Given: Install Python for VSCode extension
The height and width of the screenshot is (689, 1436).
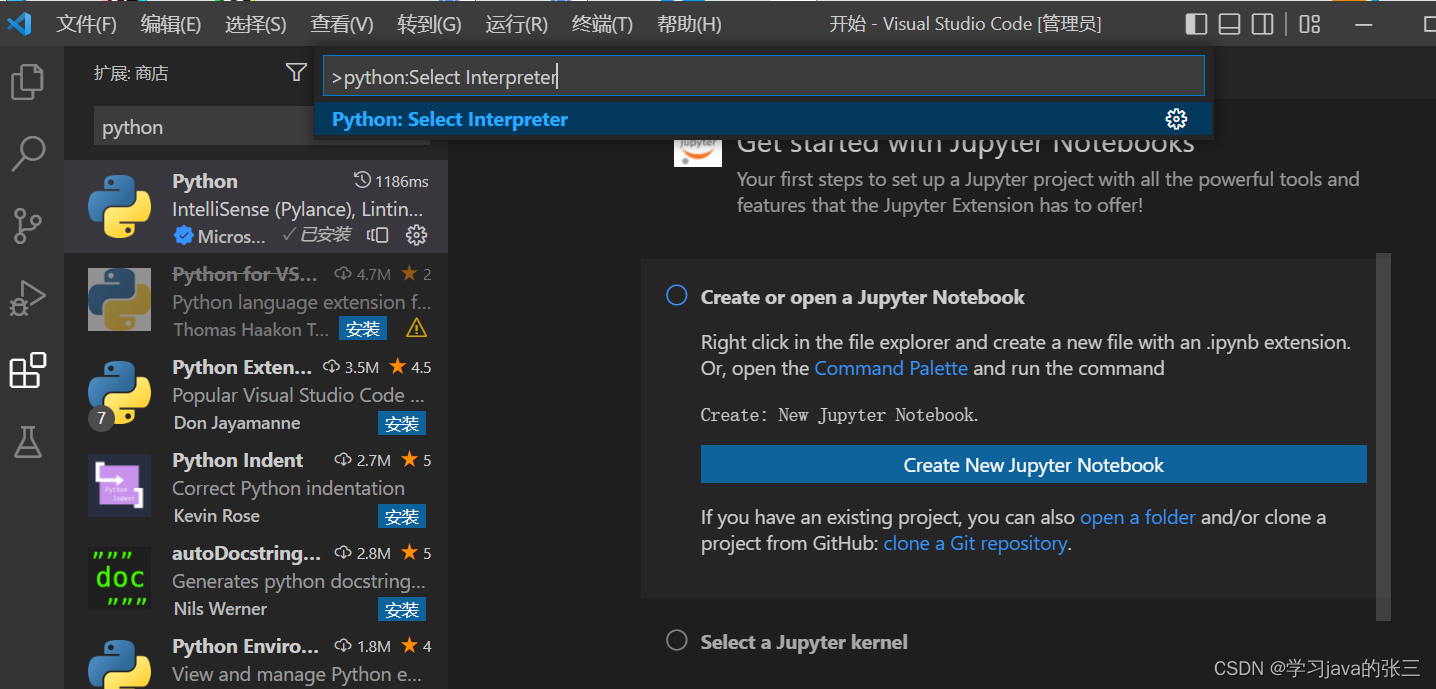Looking at the screenshot, I should (363, 329).
